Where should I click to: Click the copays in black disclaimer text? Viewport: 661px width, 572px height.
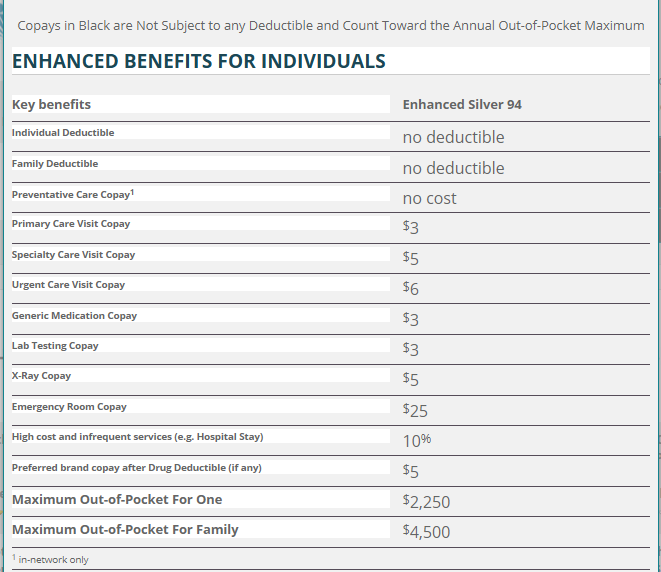331,25
